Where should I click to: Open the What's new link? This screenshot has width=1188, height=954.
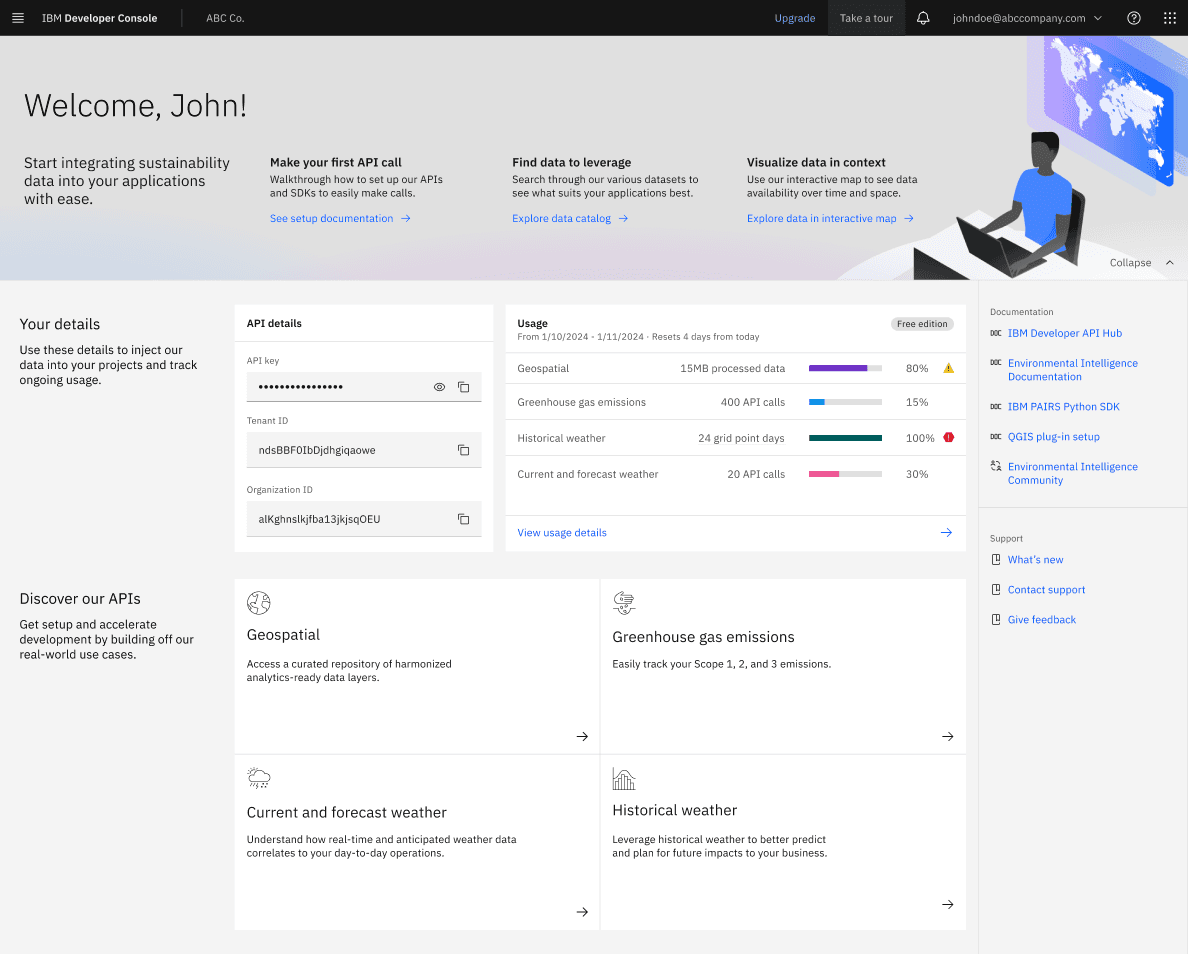pyautogui.click(x=1036, y=560)
